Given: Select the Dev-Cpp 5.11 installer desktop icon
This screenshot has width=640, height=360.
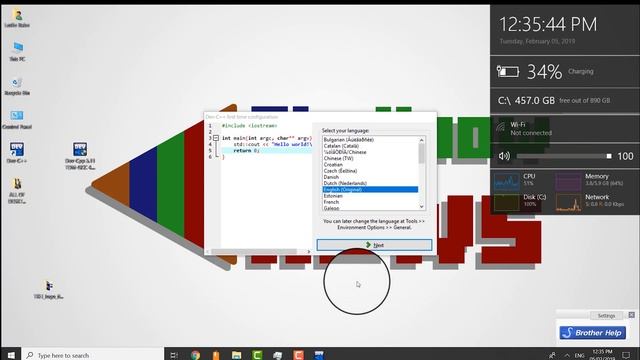Looking at the screenshot, I should (80, 156).
